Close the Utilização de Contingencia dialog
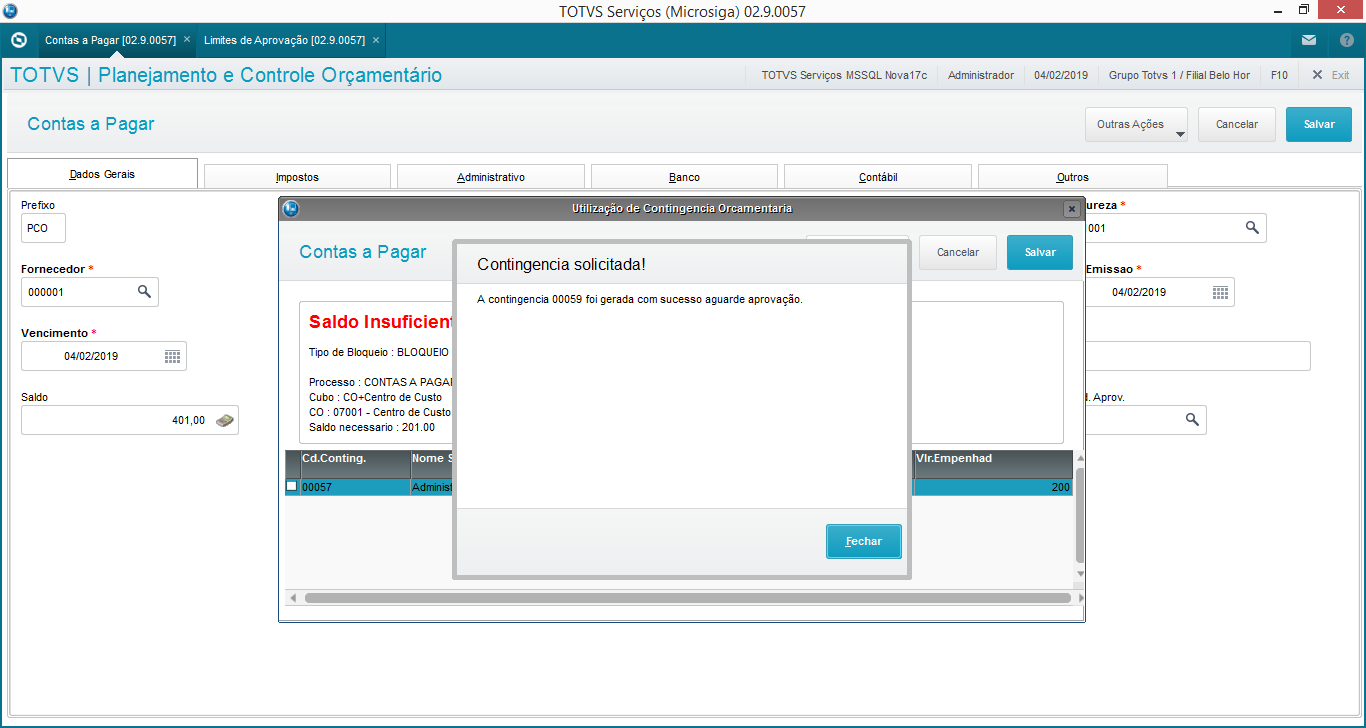Image resolution: width=1366 pixels, height=728 pixels. click(x=1071, y=209)
